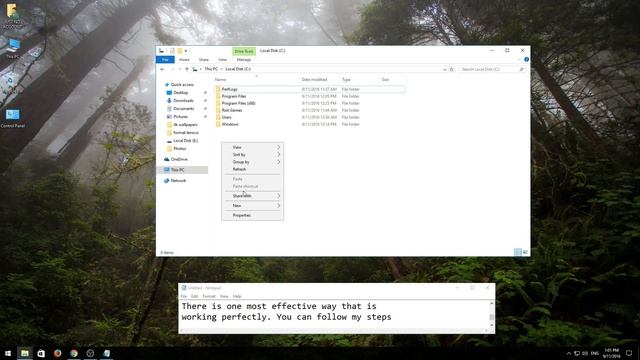Open Notepad's Help menu
The width and height of the screenshot is (640, 360).
coord(237,296)
